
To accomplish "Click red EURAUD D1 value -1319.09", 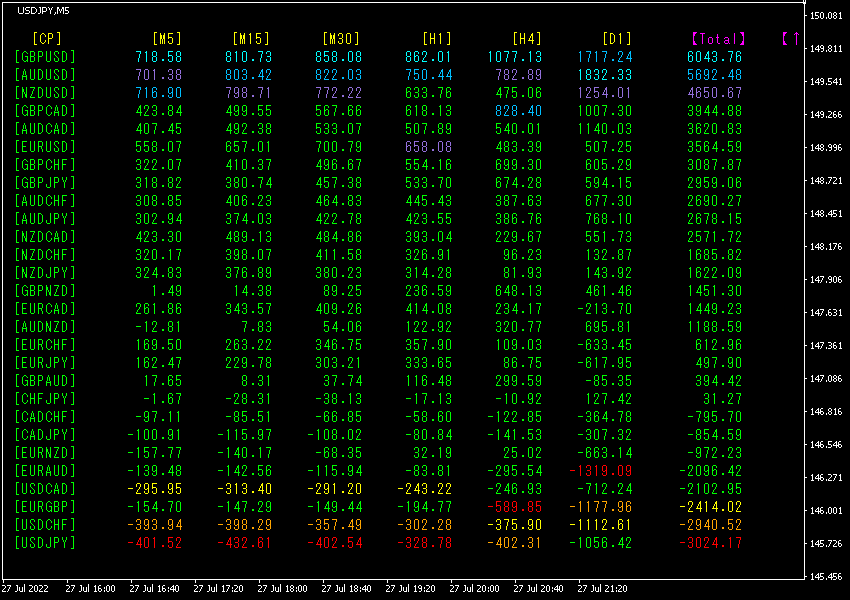I will coord(601,471).
